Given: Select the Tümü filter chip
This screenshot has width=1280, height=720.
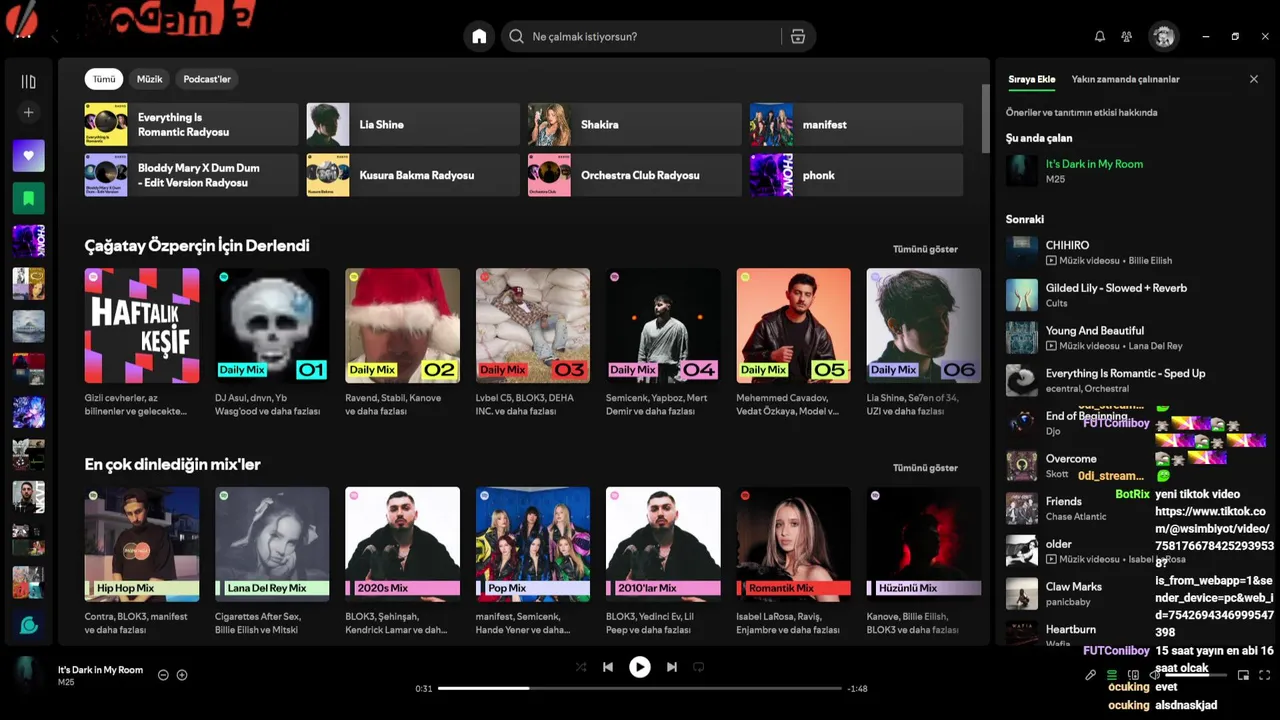Looking at the screenshot, I should 104,79.
